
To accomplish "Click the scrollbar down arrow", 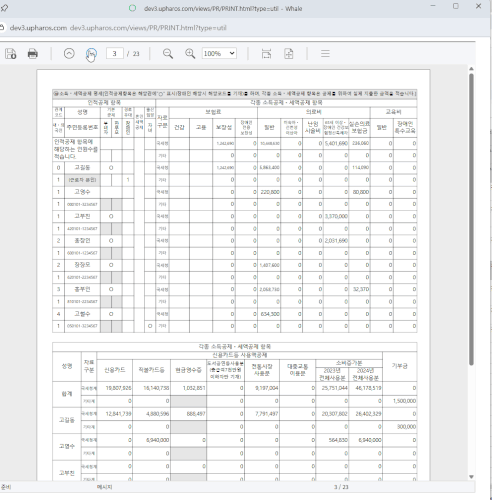I will click(x=471, y=477).
